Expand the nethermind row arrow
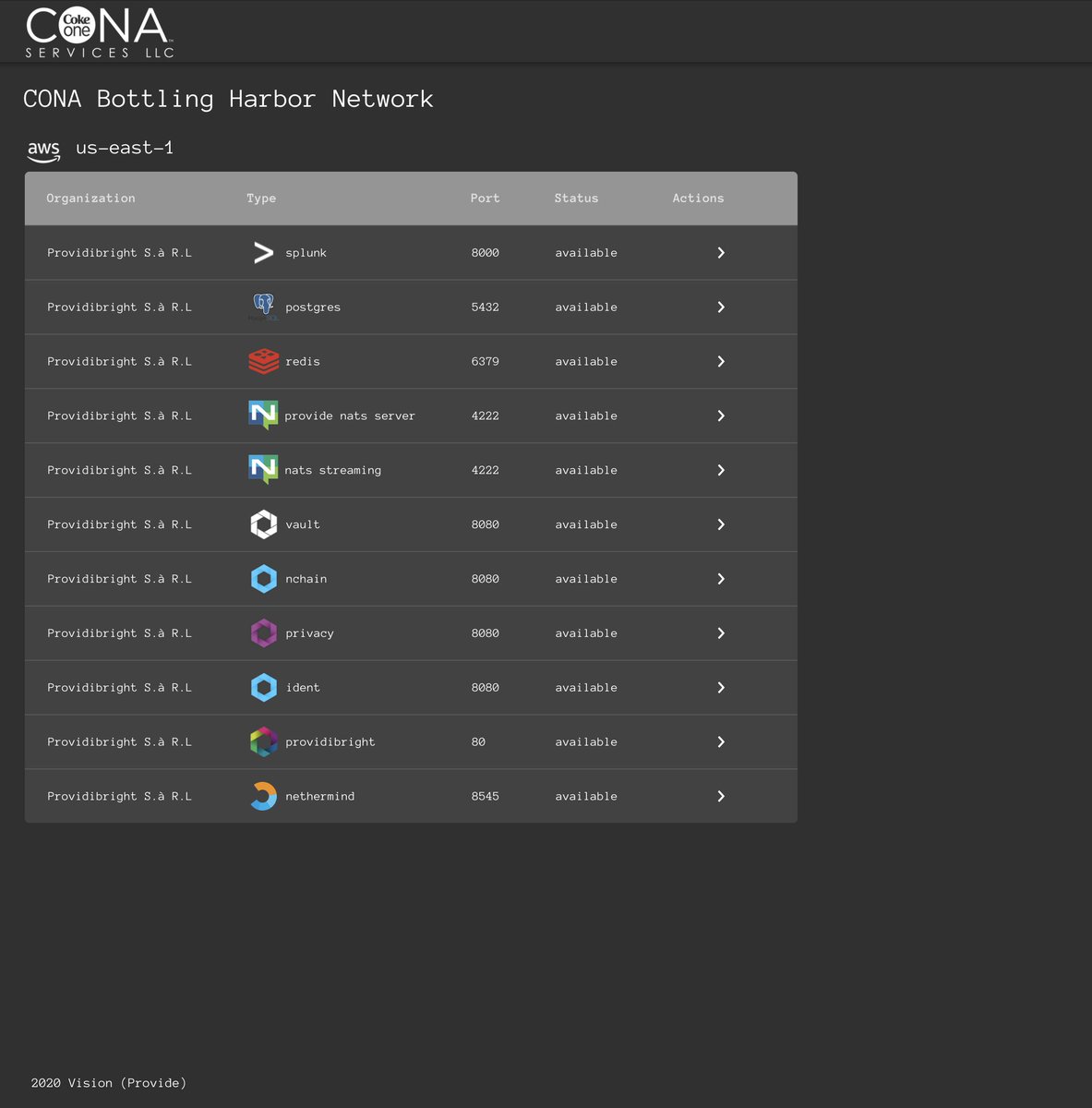This screenshot has width=1092, height=1108. click(721, 796)
